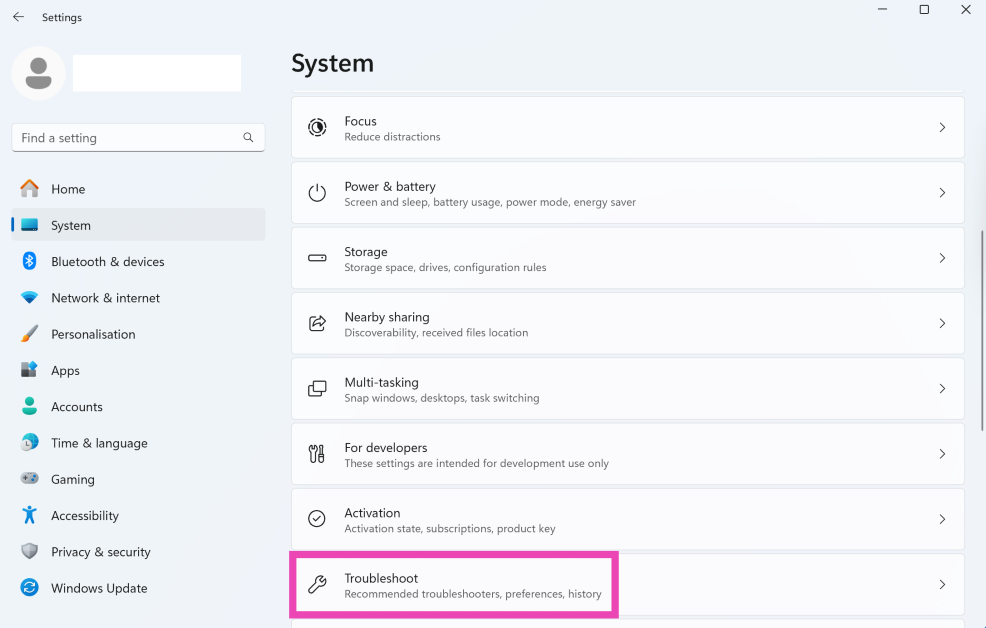Click the Multi-tasking windows icon
Image resolution: width=986 pixels, height=628 pixels.
point(317,389)
